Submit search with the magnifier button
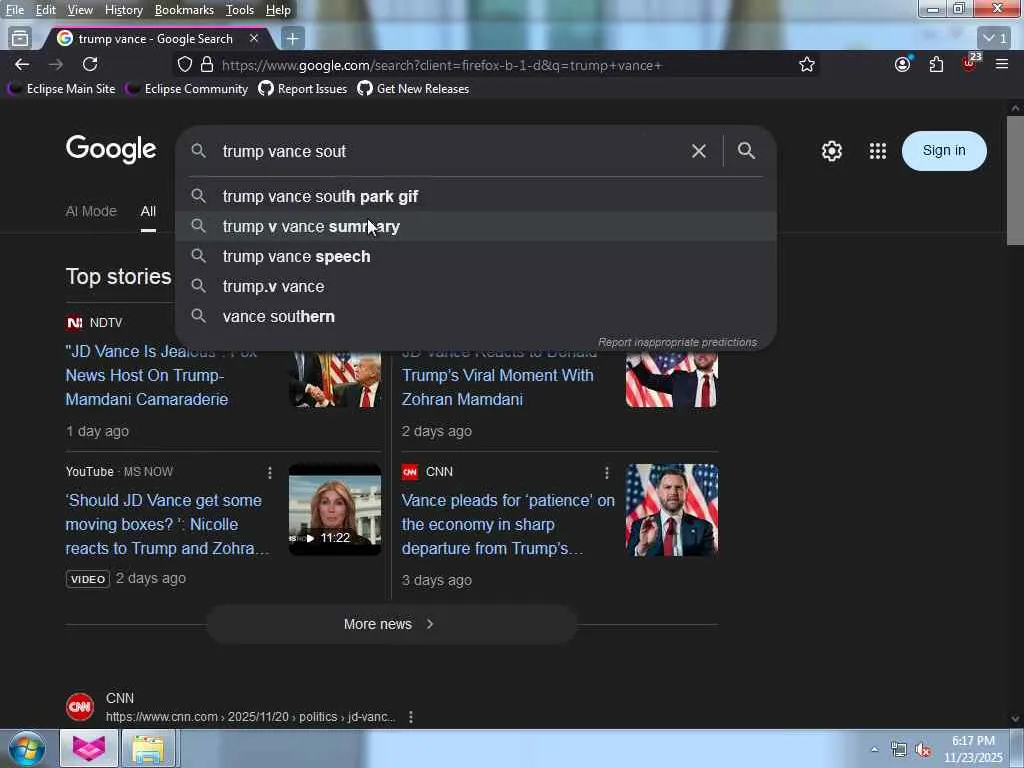Viewport: 1024px width, 768px height. point(746,151)
